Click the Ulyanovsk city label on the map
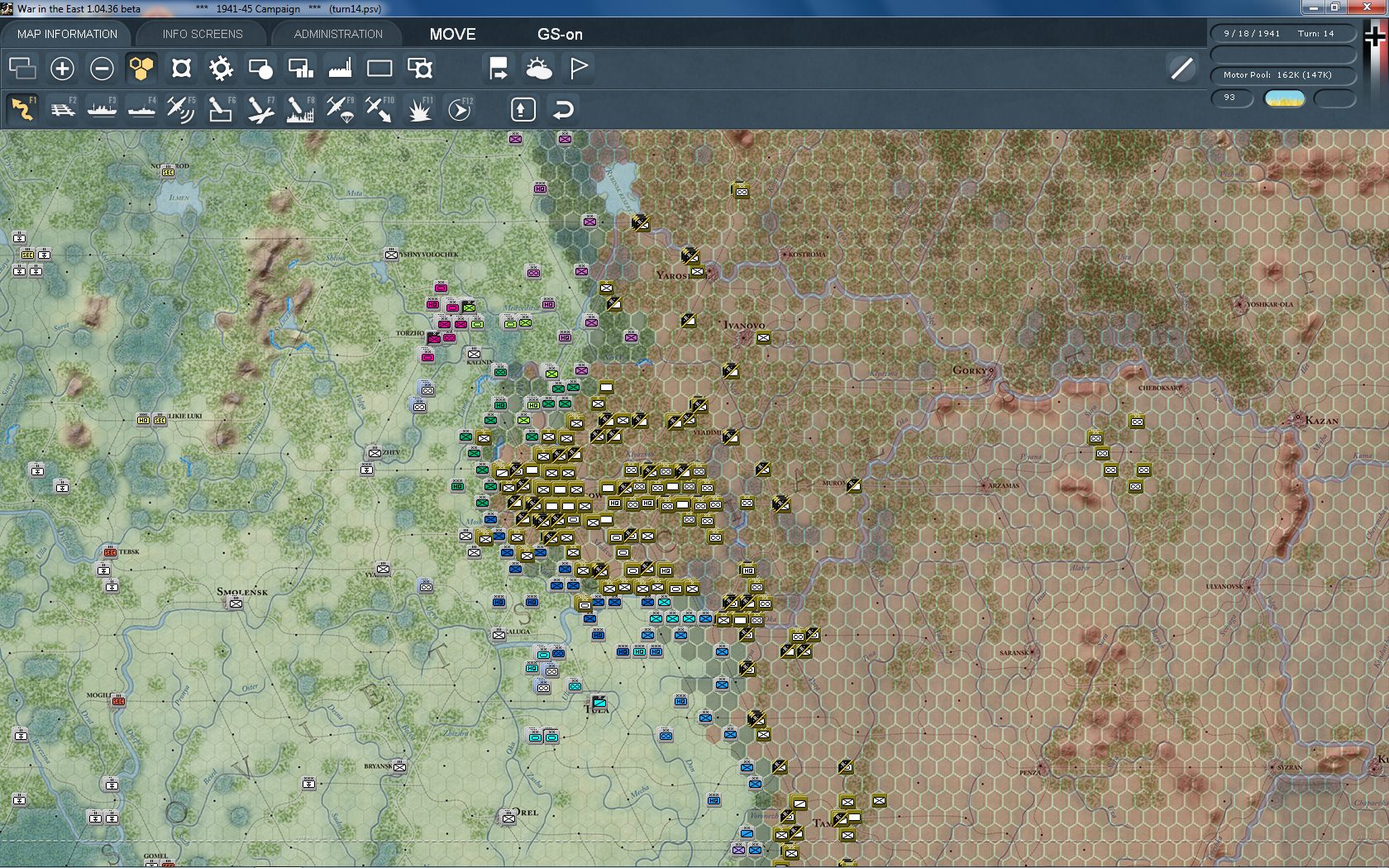The width and height of the screenshot is (1389, 868). [x=1224, y=586]
